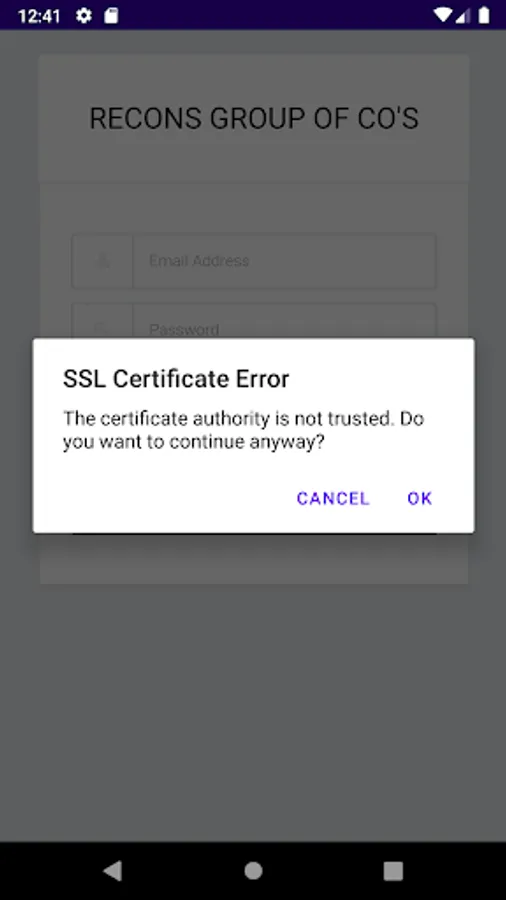Tap the settings gear in status bar

[84, 15]
